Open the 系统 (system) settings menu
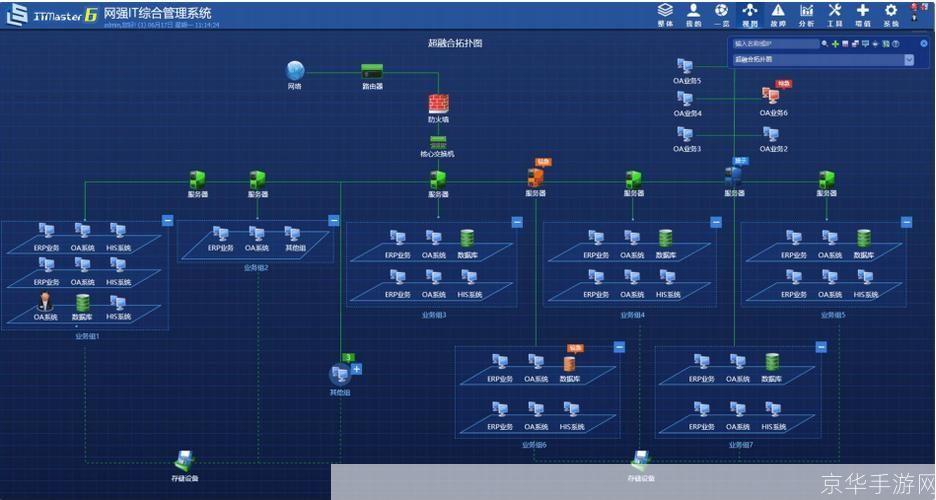The image size is (936, 500). [x=890, y=15]
